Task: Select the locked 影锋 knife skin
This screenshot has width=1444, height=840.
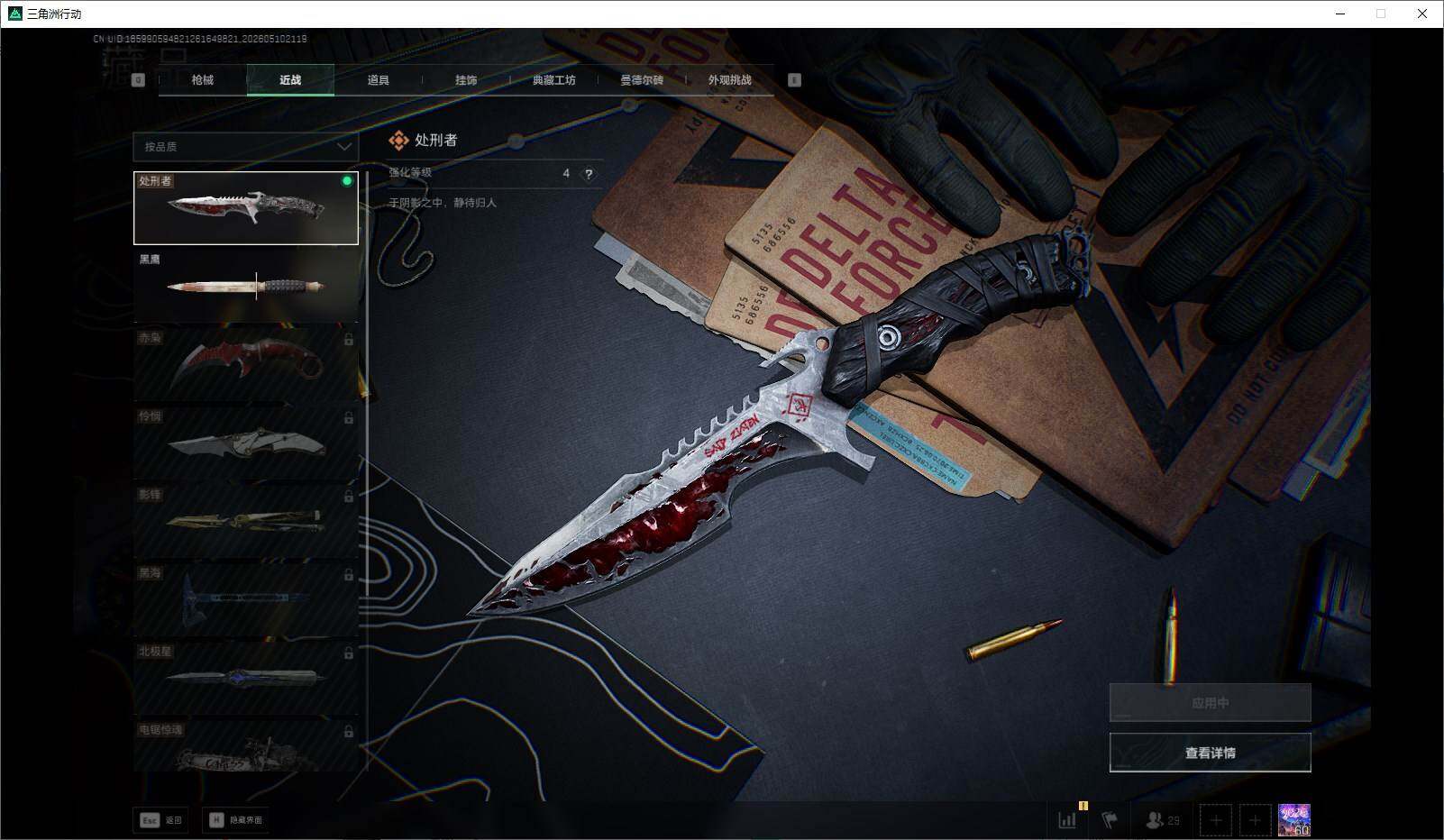Action: [246, 522]
